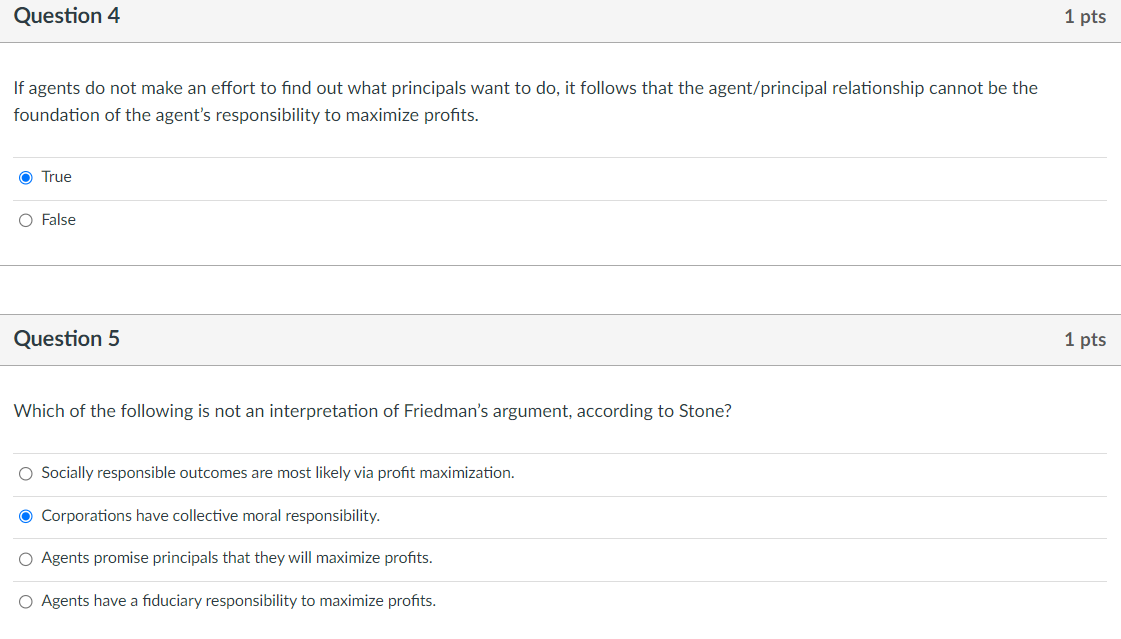The width and height of the screenshot is (1121, 639).
Task: Select 'Corporations have collective moral responsibility'
Action: point(25,515)
